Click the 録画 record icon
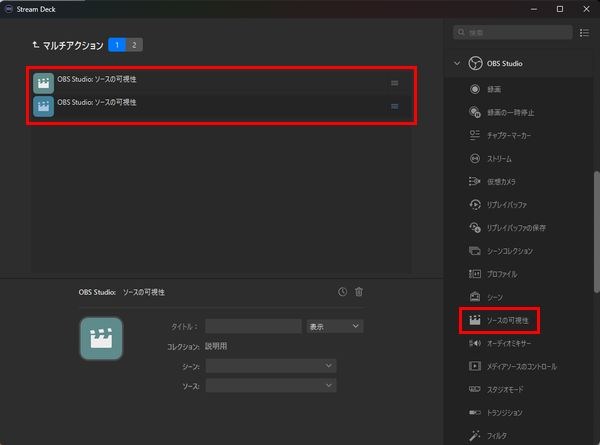 click(x=474, y=89)
